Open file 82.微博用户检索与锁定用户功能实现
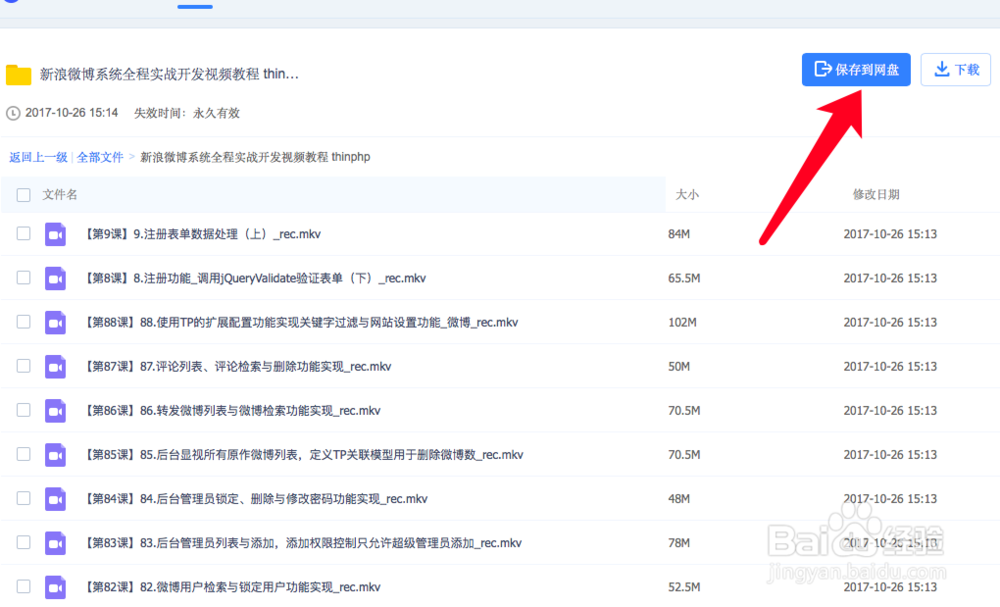Image resolution: width=1000 pixels, height=607 pixels. point(233,587)
